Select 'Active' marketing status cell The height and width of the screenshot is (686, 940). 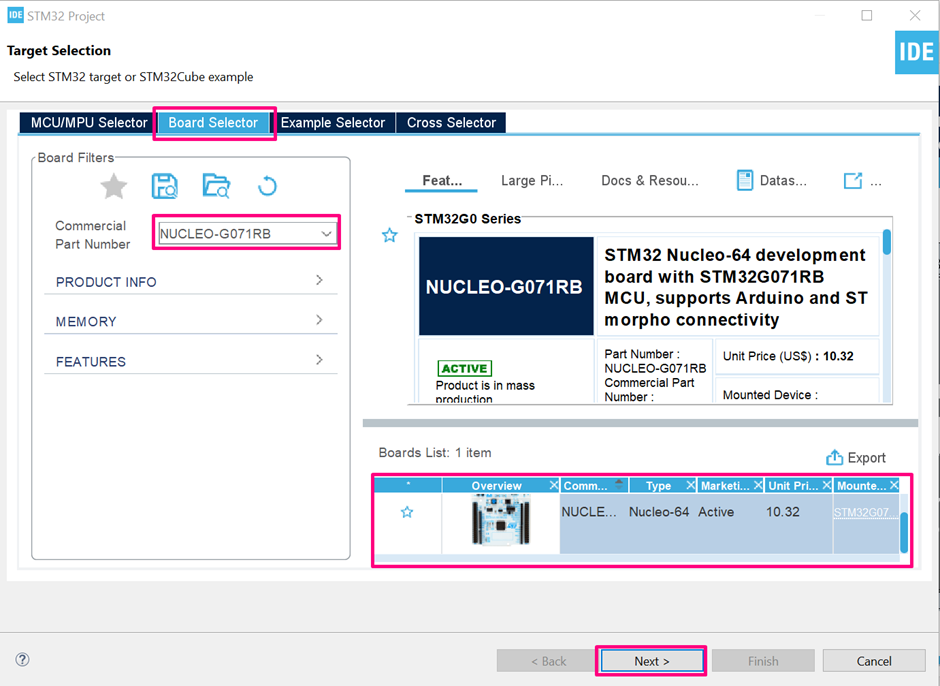716,512
